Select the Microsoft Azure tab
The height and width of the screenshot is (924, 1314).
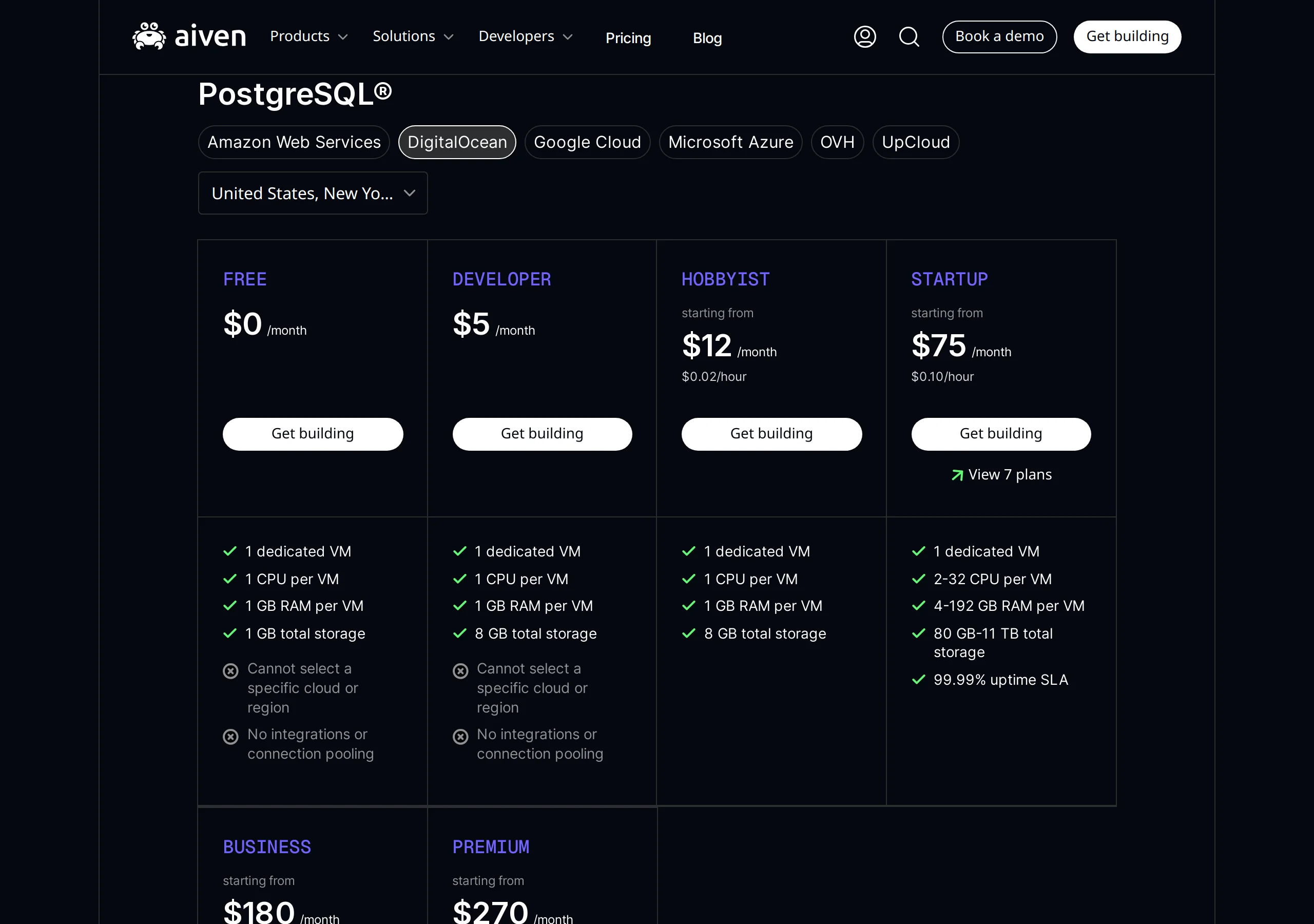(731, 142)
